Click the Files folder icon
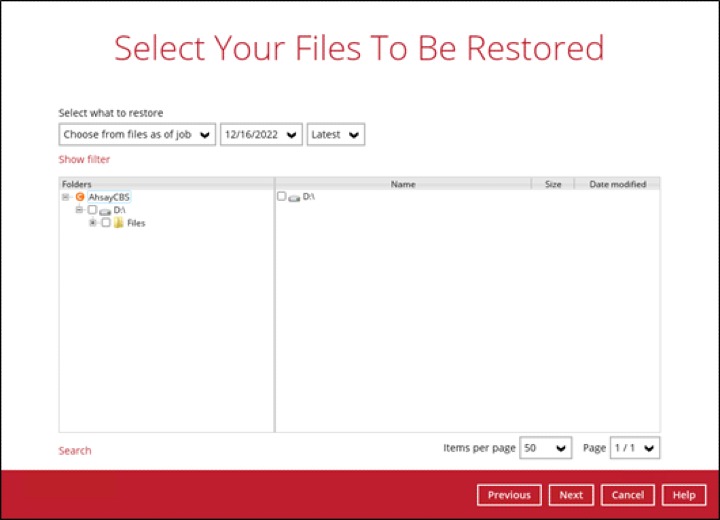 tap(118, 223)
